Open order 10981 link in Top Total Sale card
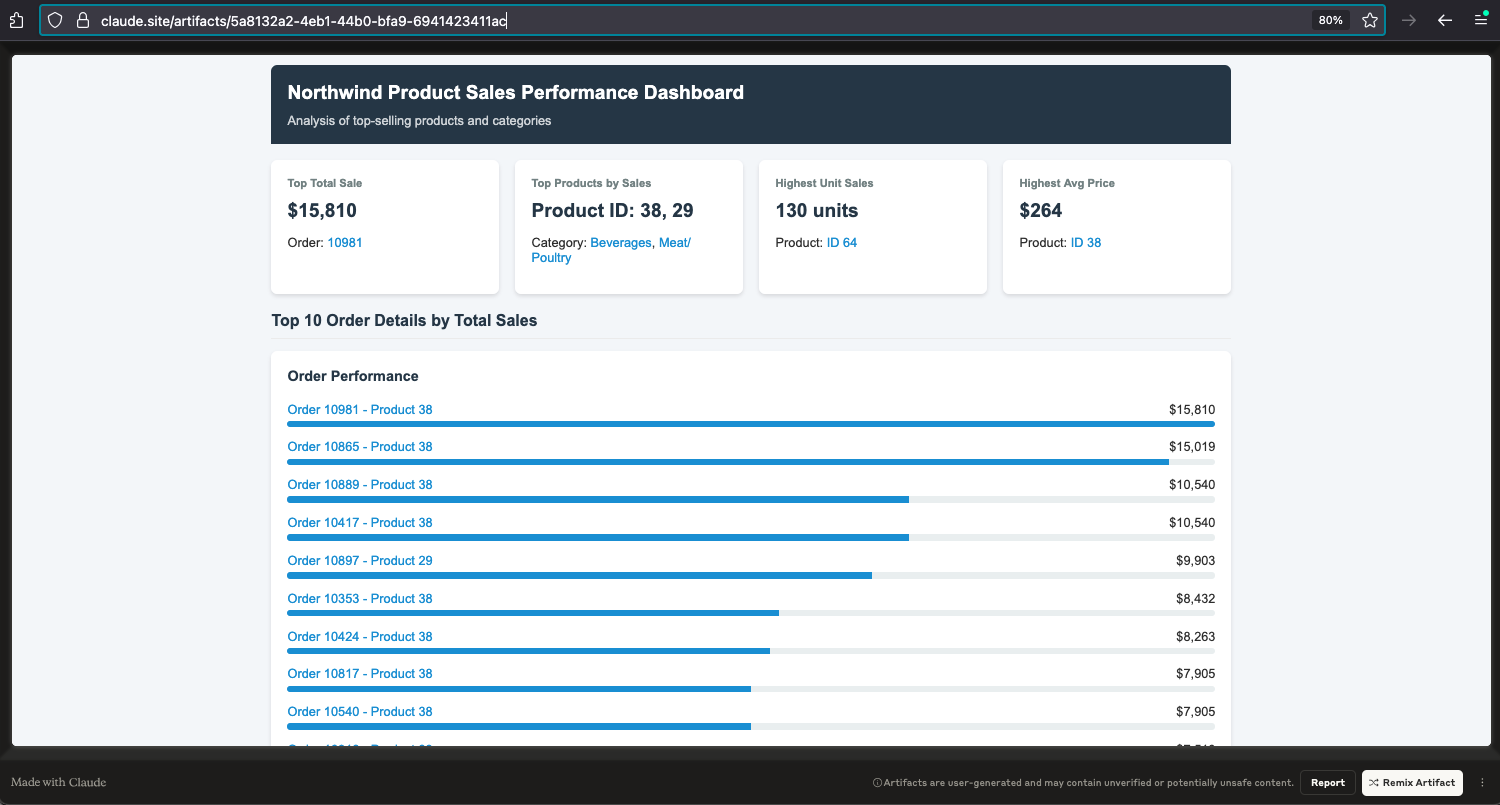Screen dimensions: 1500x805 pyautogui.click(x=345, y=243)
